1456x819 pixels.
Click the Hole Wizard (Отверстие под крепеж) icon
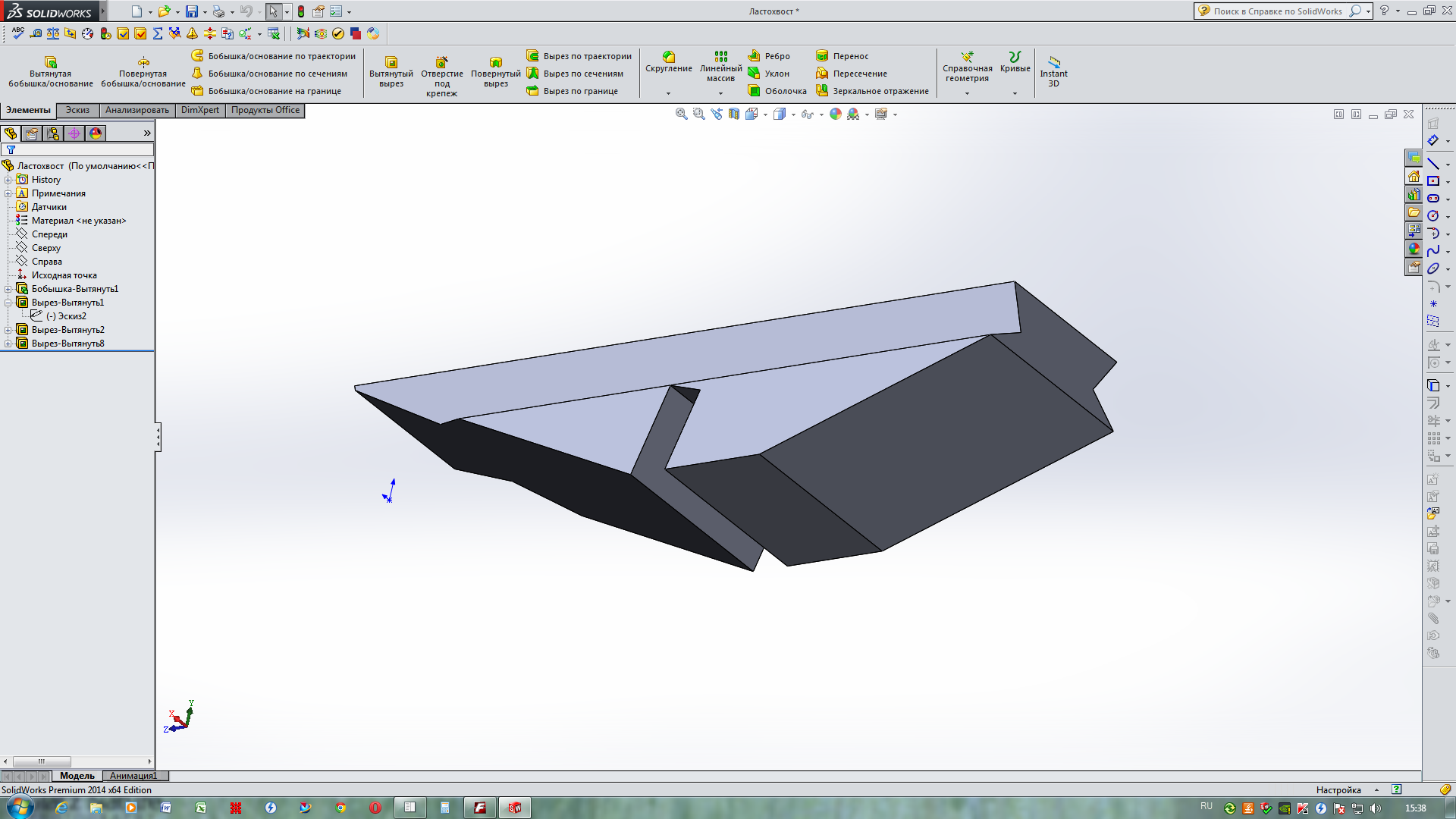pos(441,62)
